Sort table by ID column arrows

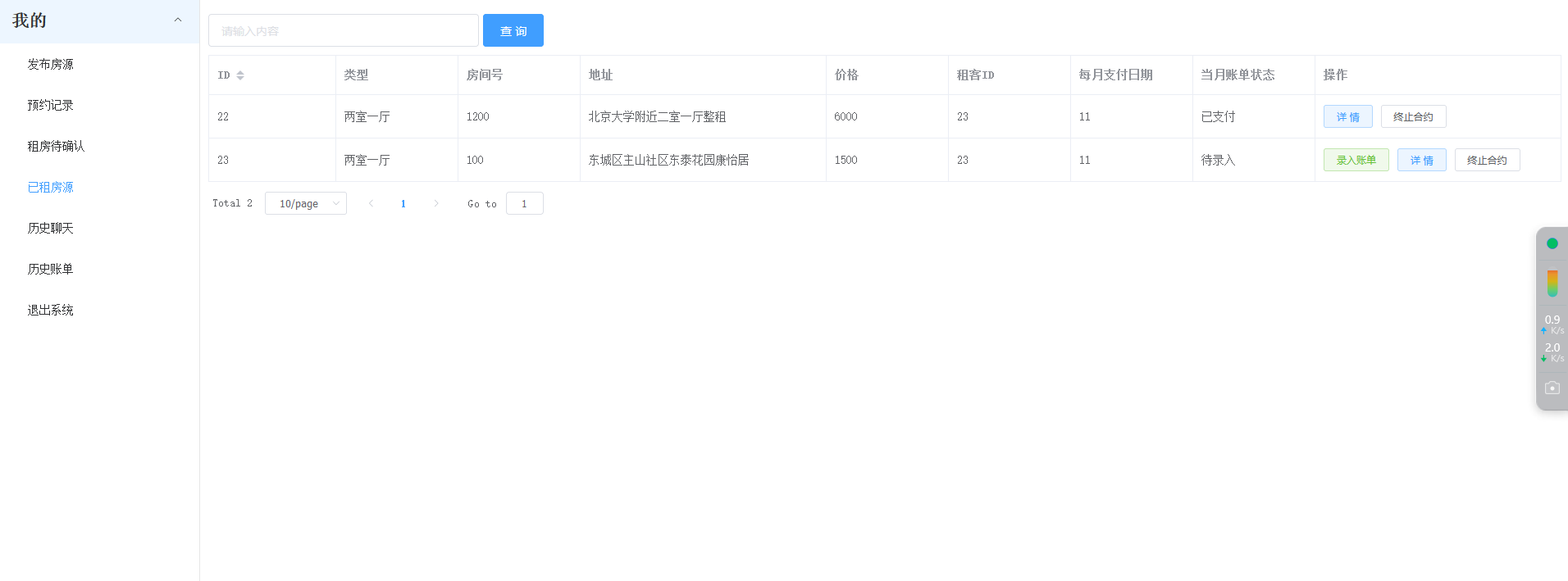[240, 75]
